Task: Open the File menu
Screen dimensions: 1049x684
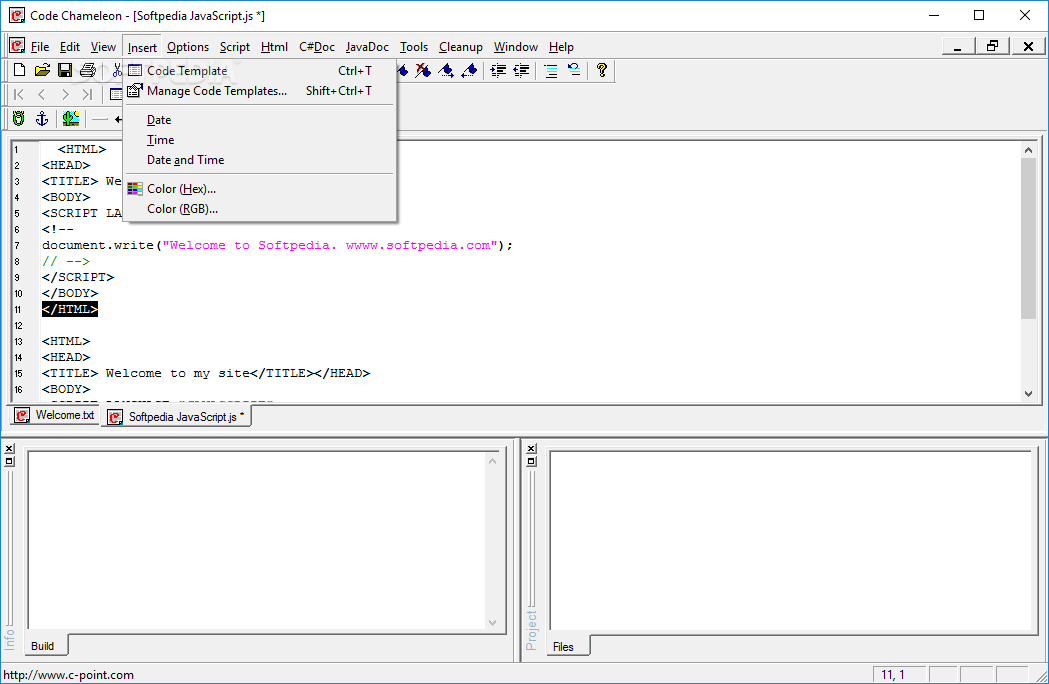Action: pos(40,47)
